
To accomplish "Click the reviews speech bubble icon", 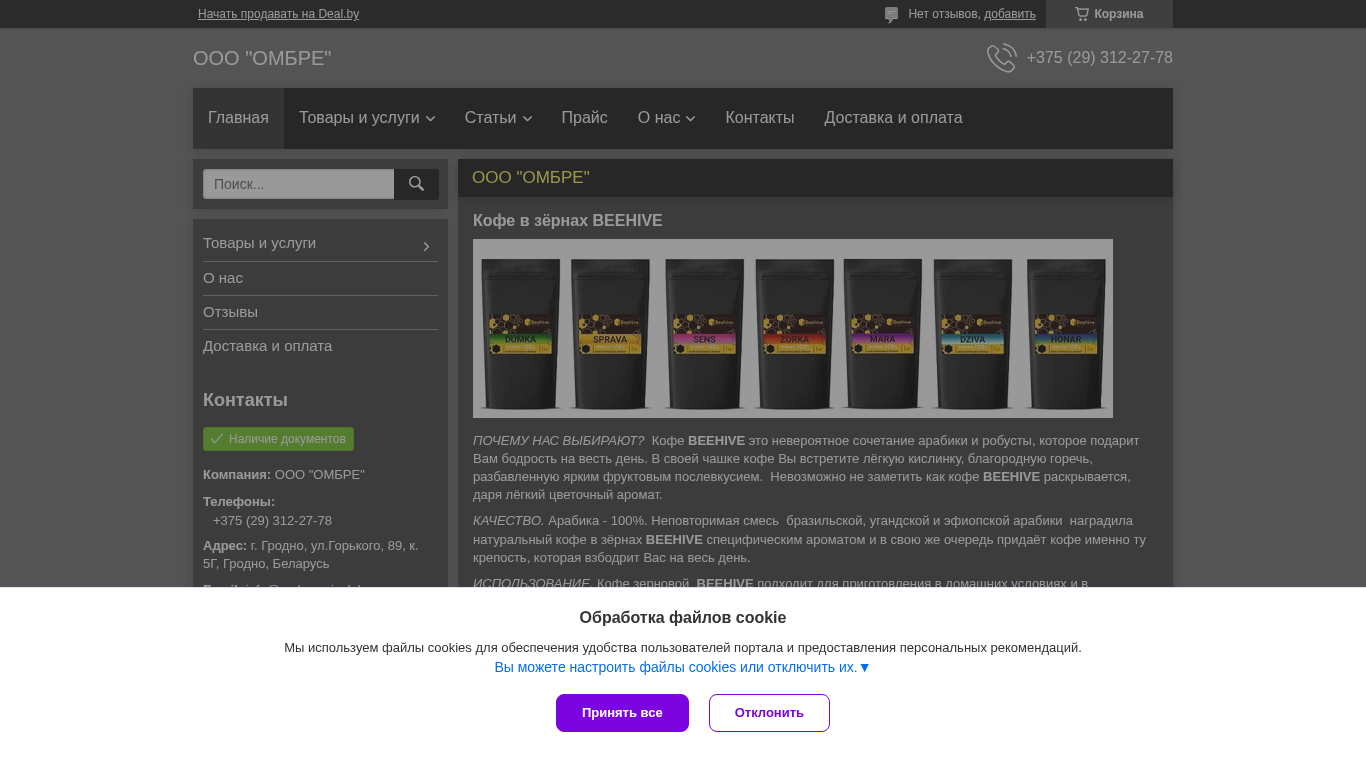I will 891,15.
